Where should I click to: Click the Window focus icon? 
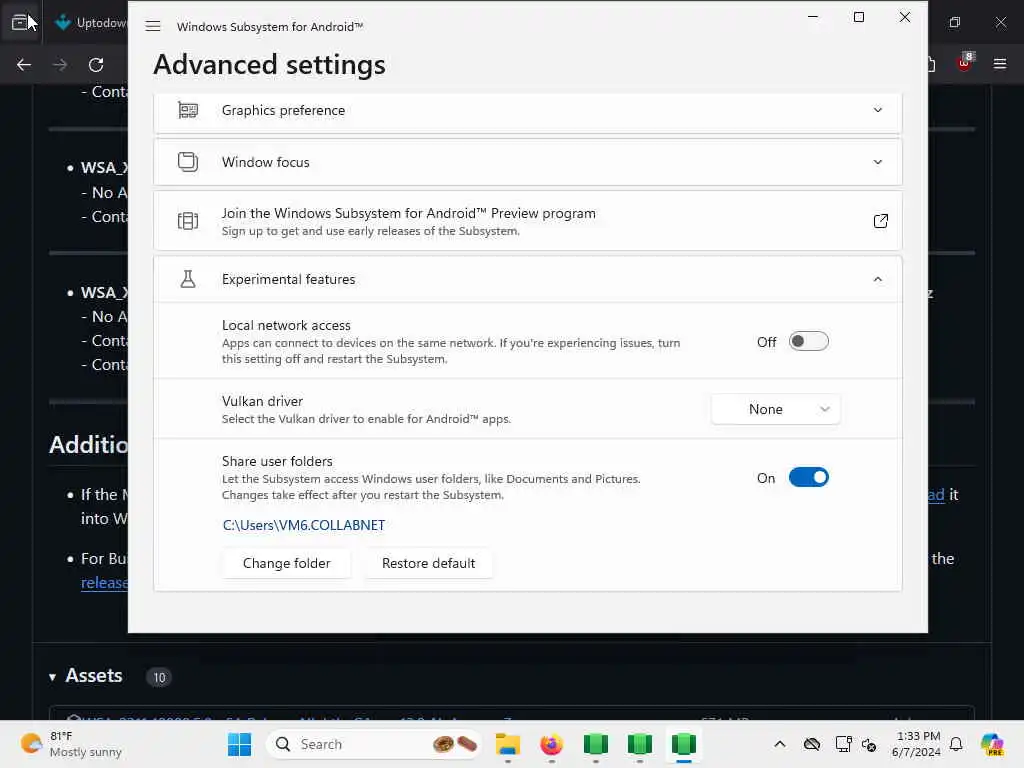coord(188,162)
